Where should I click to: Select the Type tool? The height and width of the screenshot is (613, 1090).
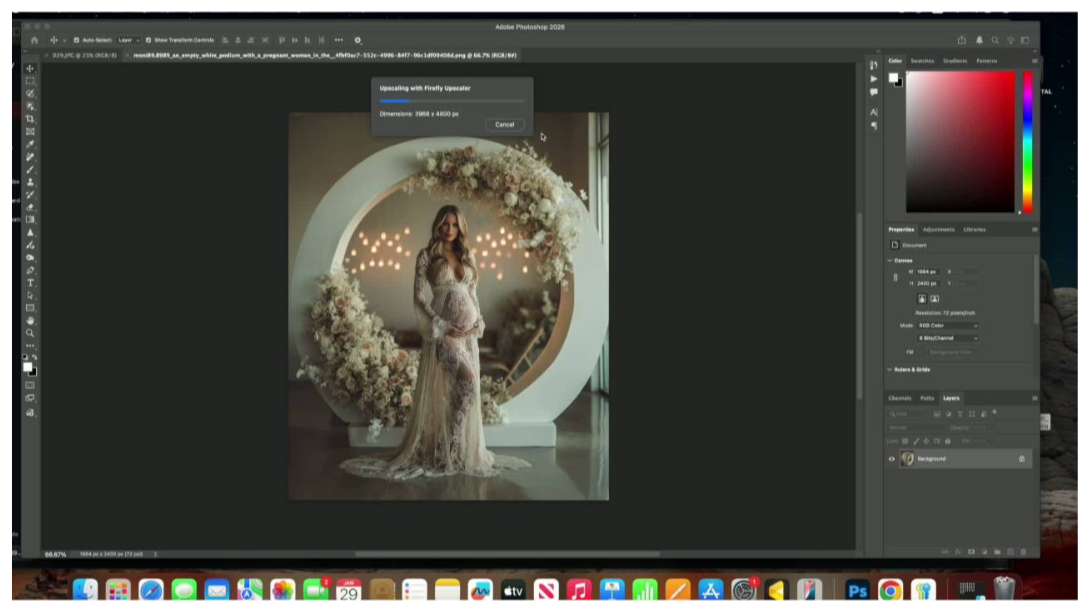coord(30,283)
